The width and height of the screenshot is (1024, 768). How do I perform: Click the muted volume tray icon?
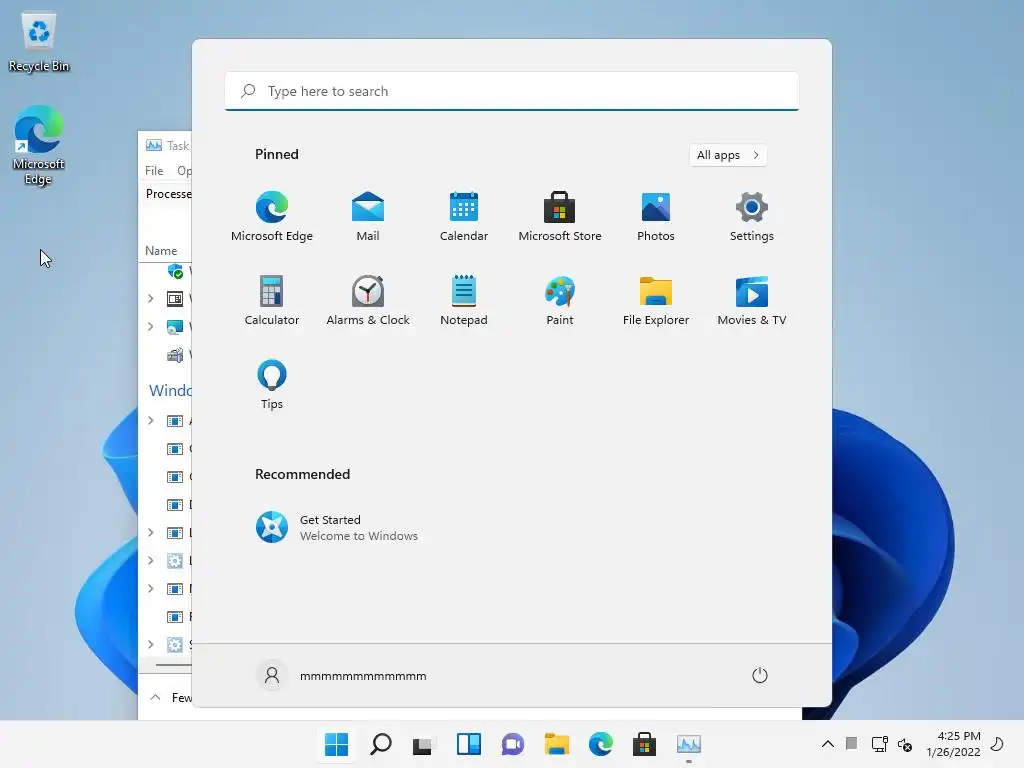coord(905,744)
